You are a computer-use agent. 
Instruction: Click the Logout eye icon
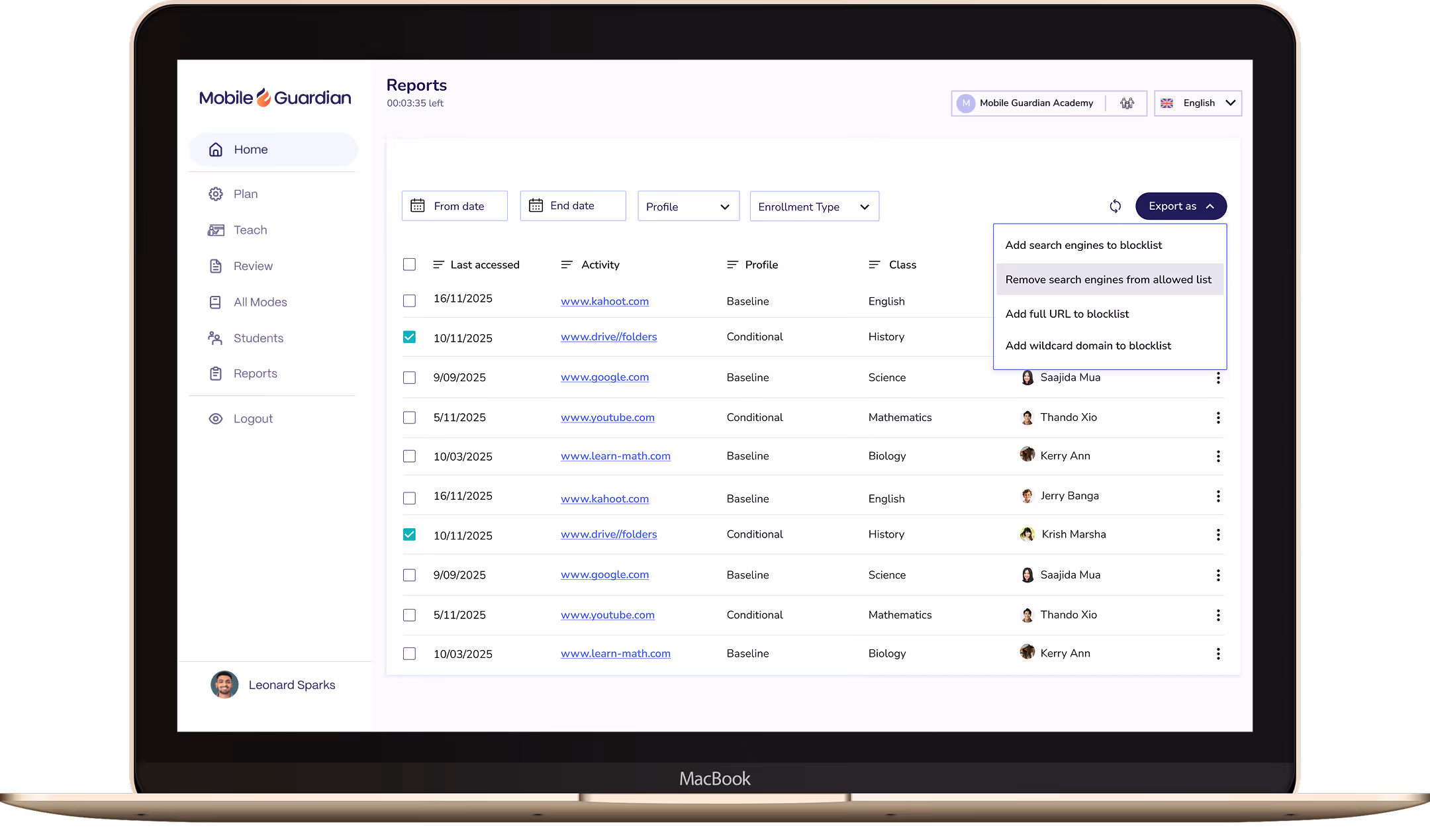pyautogui.click(x=216, y=419)
